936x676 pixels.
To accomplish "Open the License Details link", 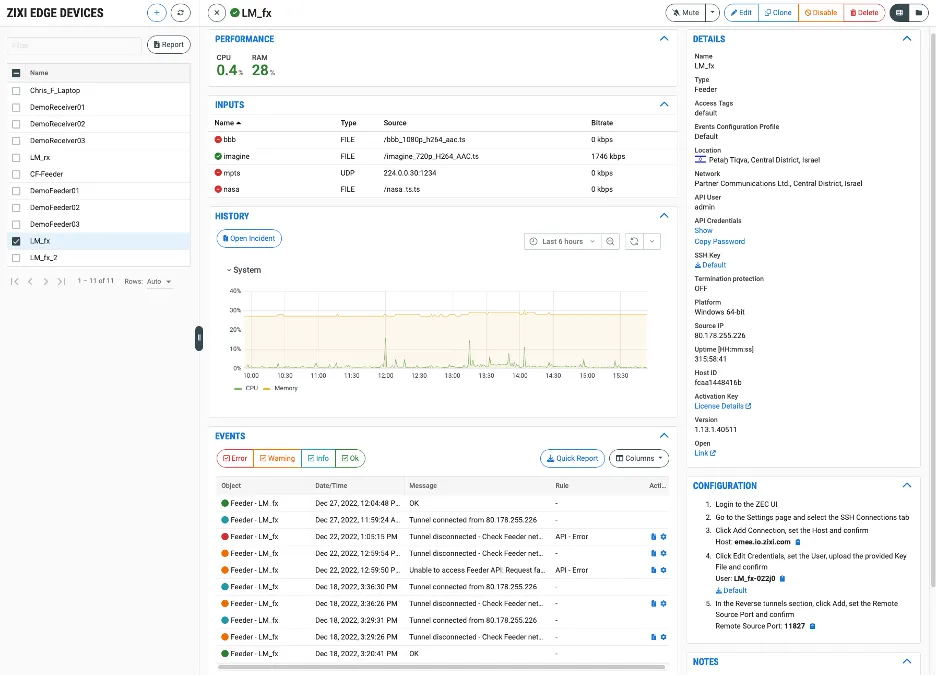I will pos(722,406).
